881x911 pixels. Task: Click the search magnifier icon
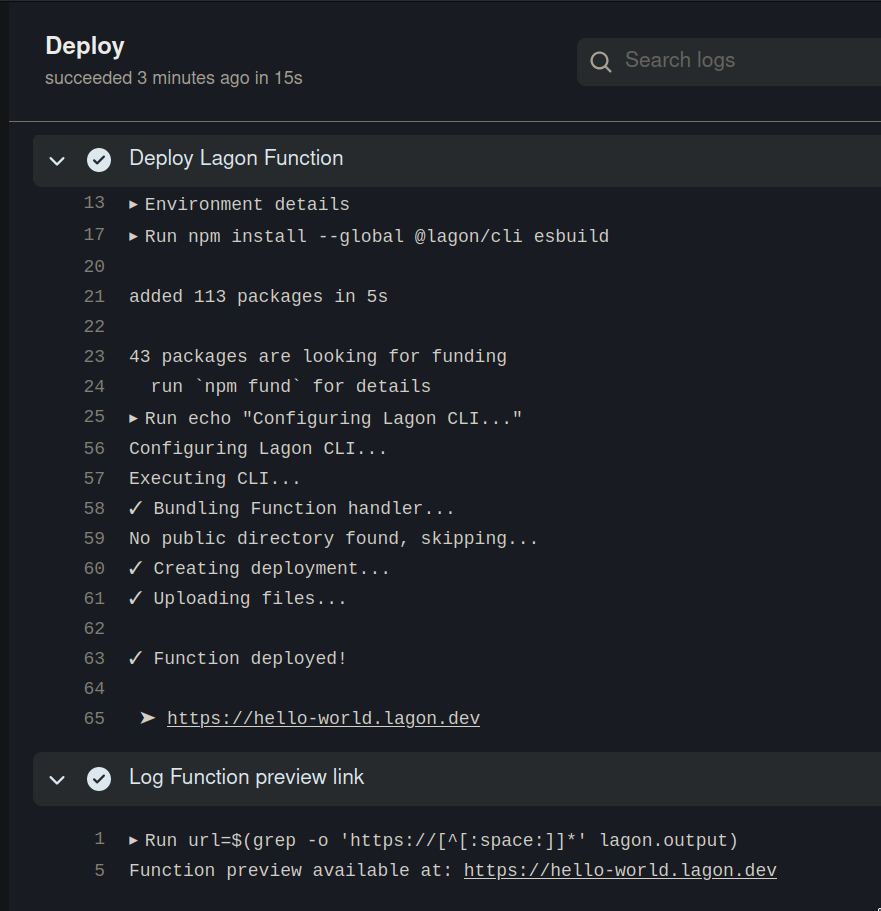point(600,62)
